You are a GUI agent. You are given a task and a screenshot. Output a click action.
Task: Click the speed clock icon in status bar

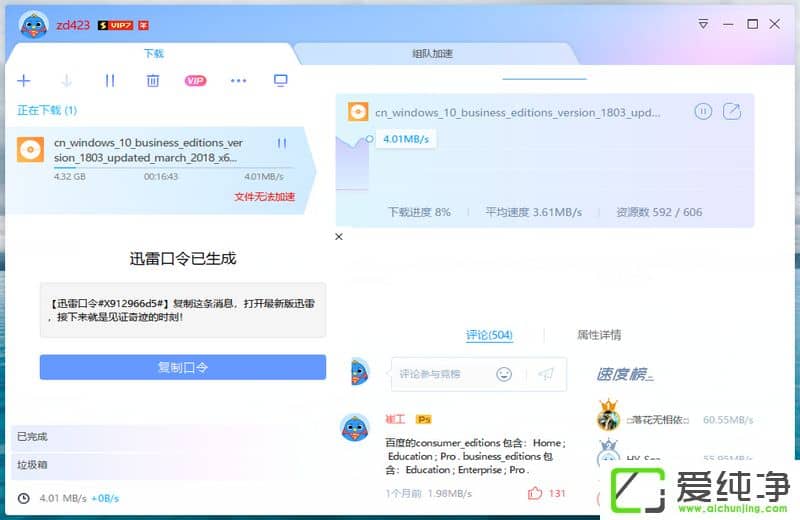tap(23, 498)
